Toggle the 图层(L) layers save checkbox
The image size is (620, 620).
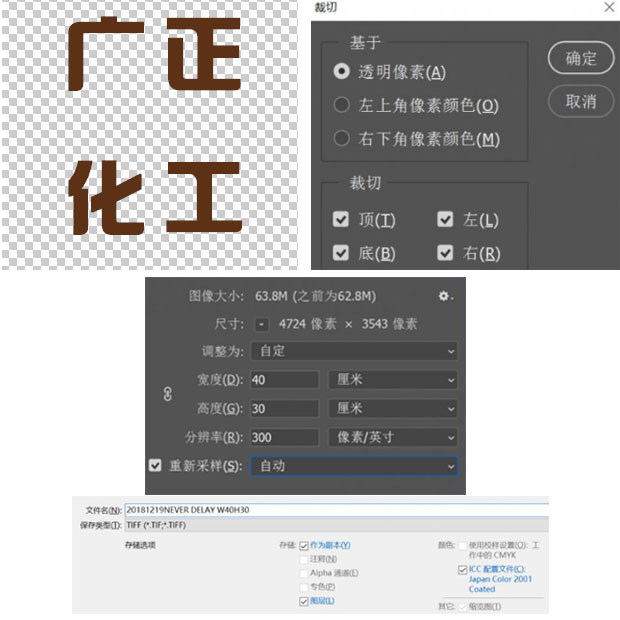(x=304, y=601)
